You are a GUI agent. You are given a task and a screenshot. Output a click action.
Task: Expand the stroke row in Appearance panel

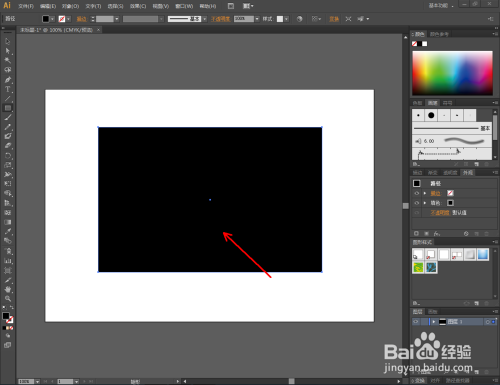coord(425,193)
